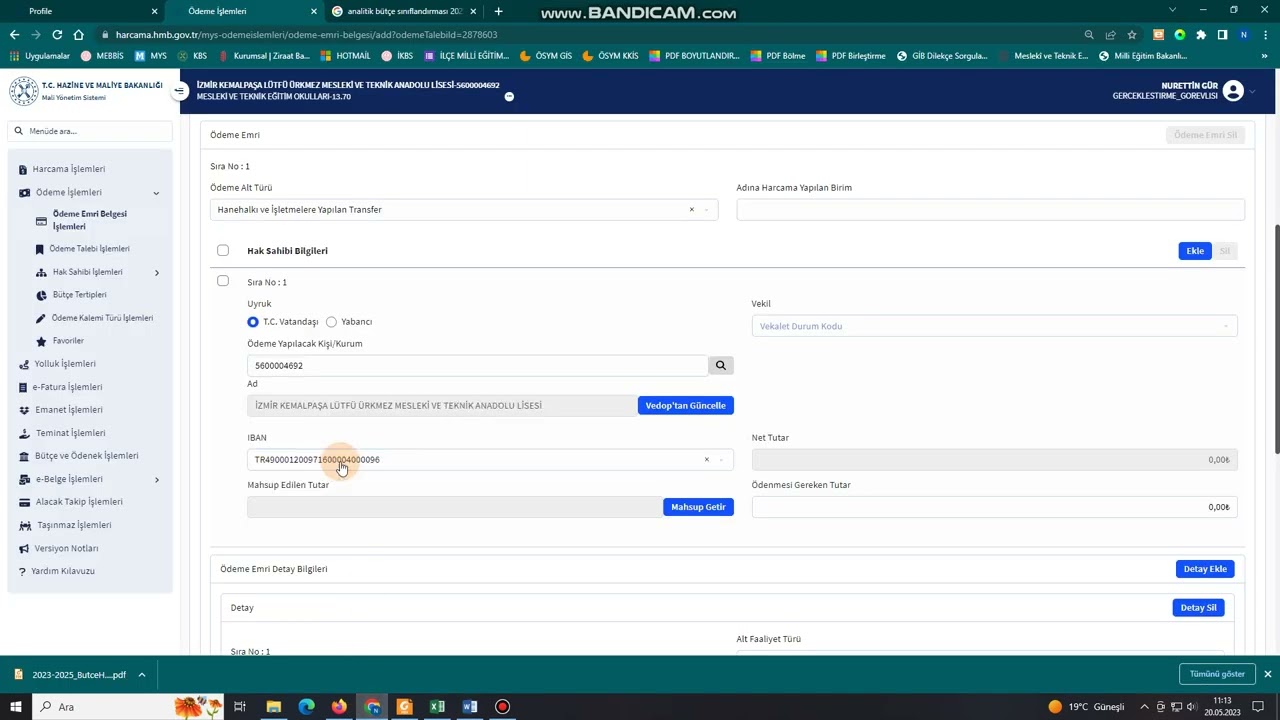Click the Adına Harcama Yapılan Birim field

tap(991, 210)
